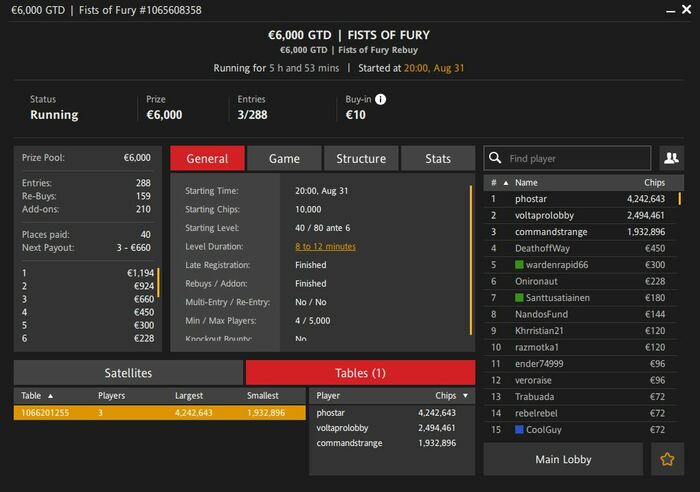Select NandosFund row

tap(580, 314)
